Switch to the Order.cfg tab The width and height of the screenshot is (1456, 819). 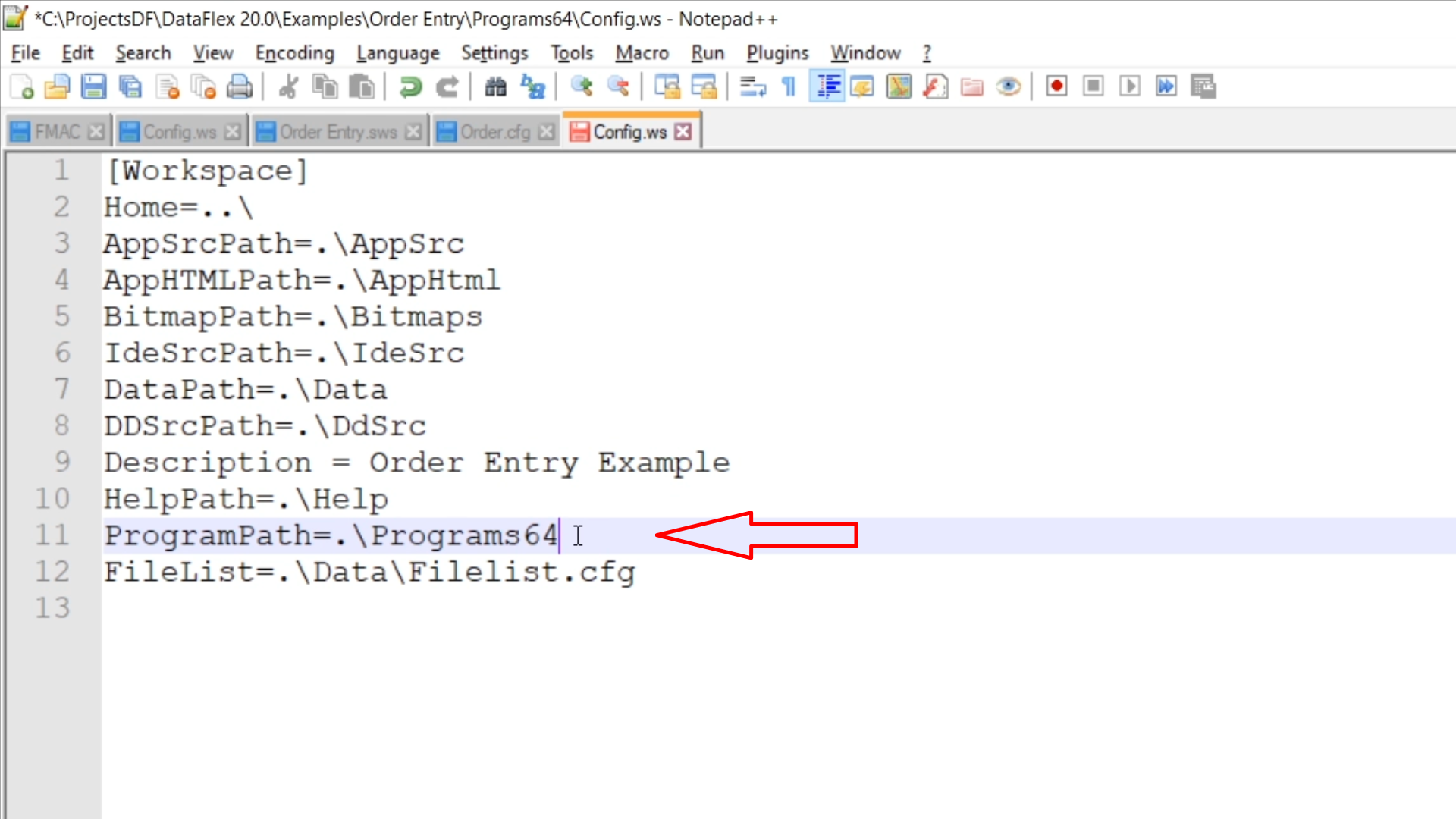point(494,132)
